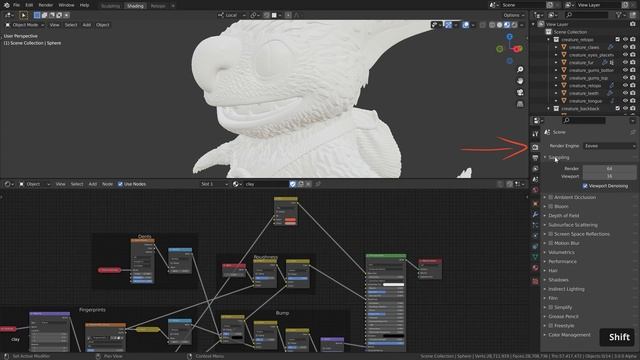
Task: Open the Local transform orientation dropdown
Action: point(232,15)
